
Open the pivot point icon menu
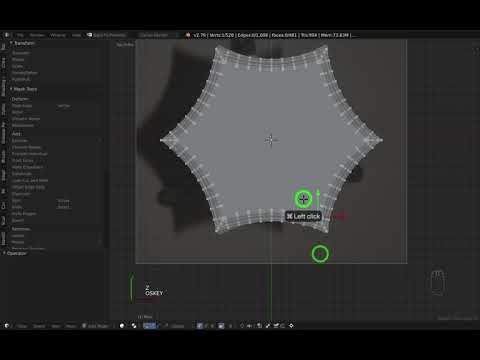134,326
